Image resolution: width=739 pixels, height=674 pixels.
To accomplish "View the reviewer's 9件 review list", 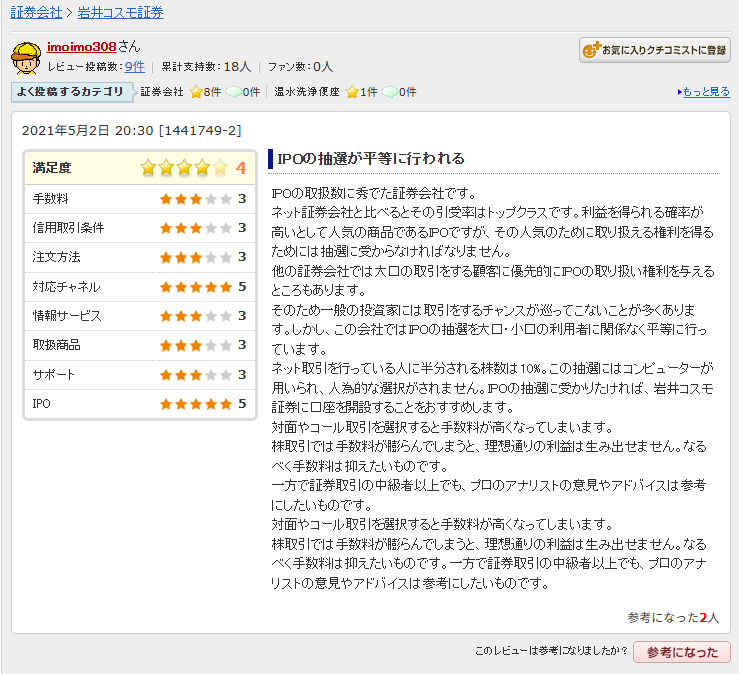I will (x=134, y=66).
